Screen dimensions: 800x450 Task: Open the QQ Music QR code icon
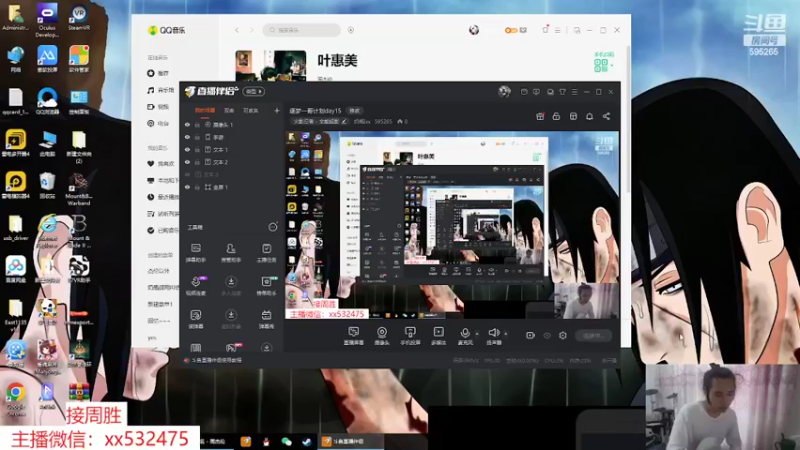click(602, 65)
